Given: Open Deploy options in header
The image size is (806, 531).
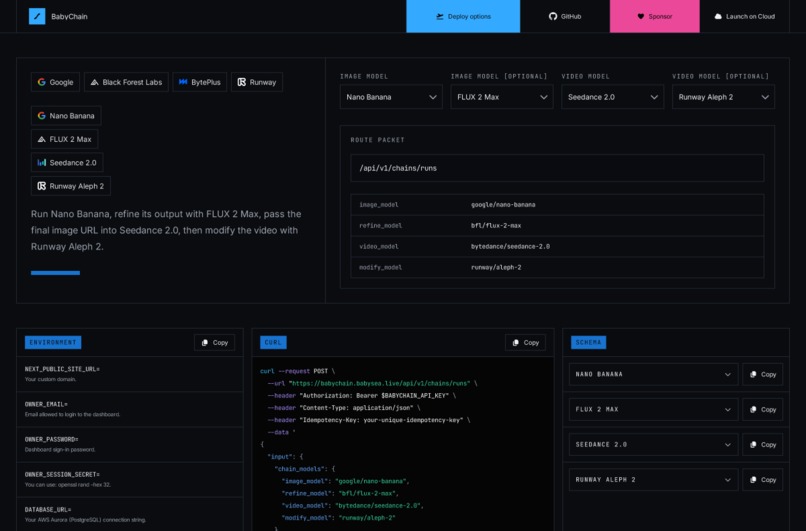Looking at the screenshot, I should point(463,16).
